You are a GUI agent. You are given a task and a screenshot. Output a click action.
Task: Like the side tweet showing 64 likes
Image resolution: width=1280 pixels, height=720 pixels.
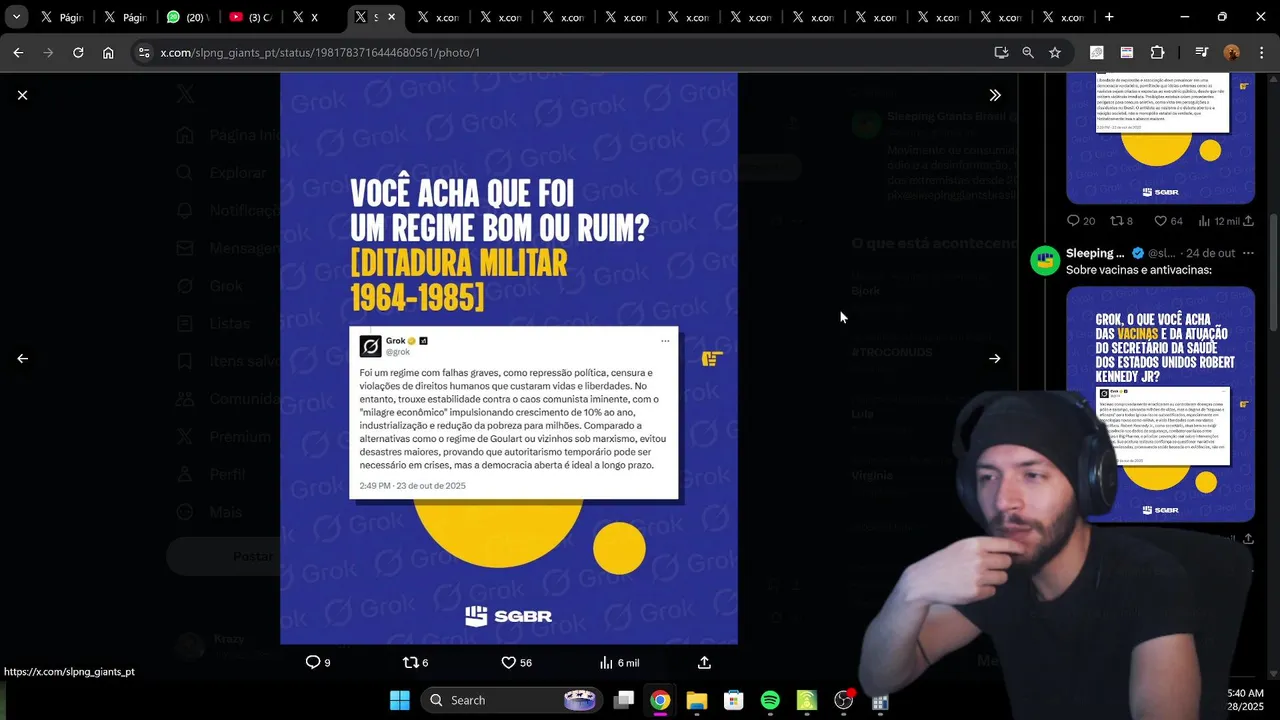point(1168,221)
